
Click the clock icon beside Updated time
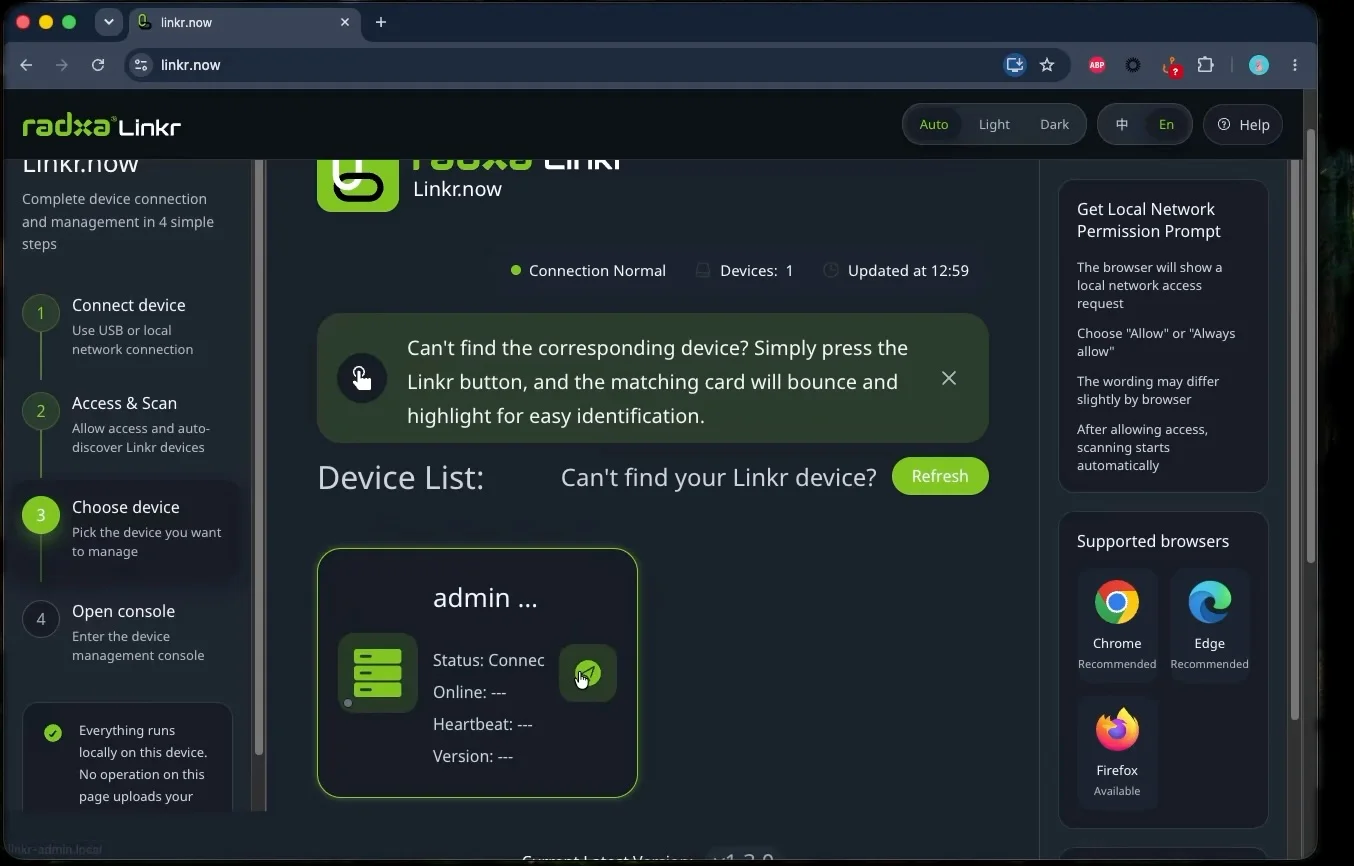tap(831, 271)
